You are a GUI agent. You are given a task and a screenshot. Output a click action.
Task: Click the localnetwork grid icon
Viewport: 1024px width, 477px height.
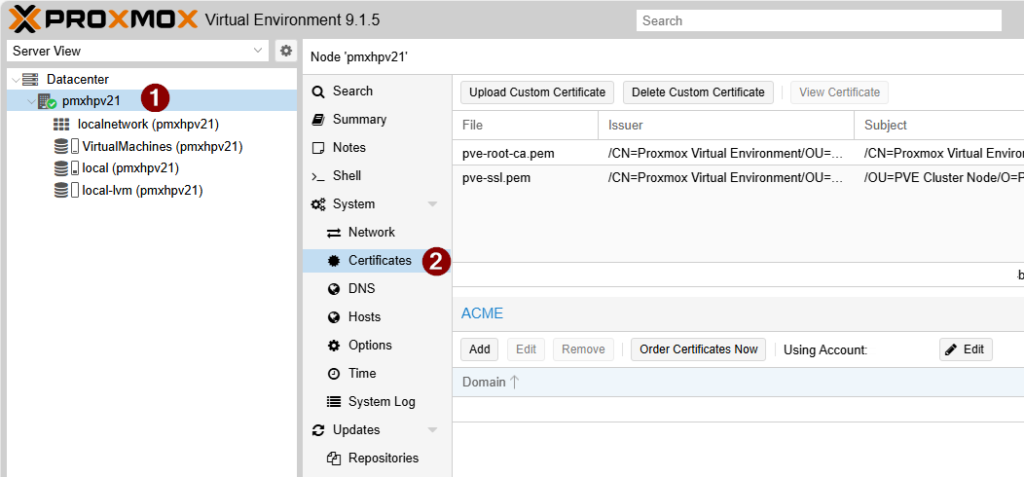tap(61, 124)
